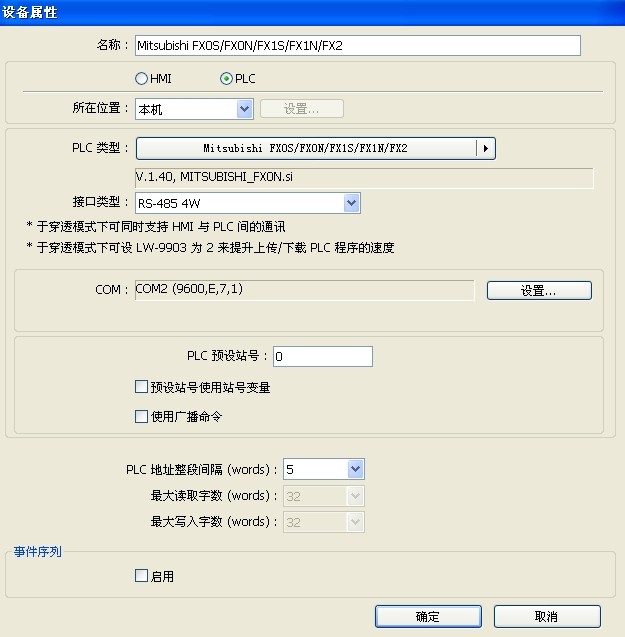Click the 设备属性 title bar
The height and width of the screenshot is (637, 625).
tap(312, 13)
